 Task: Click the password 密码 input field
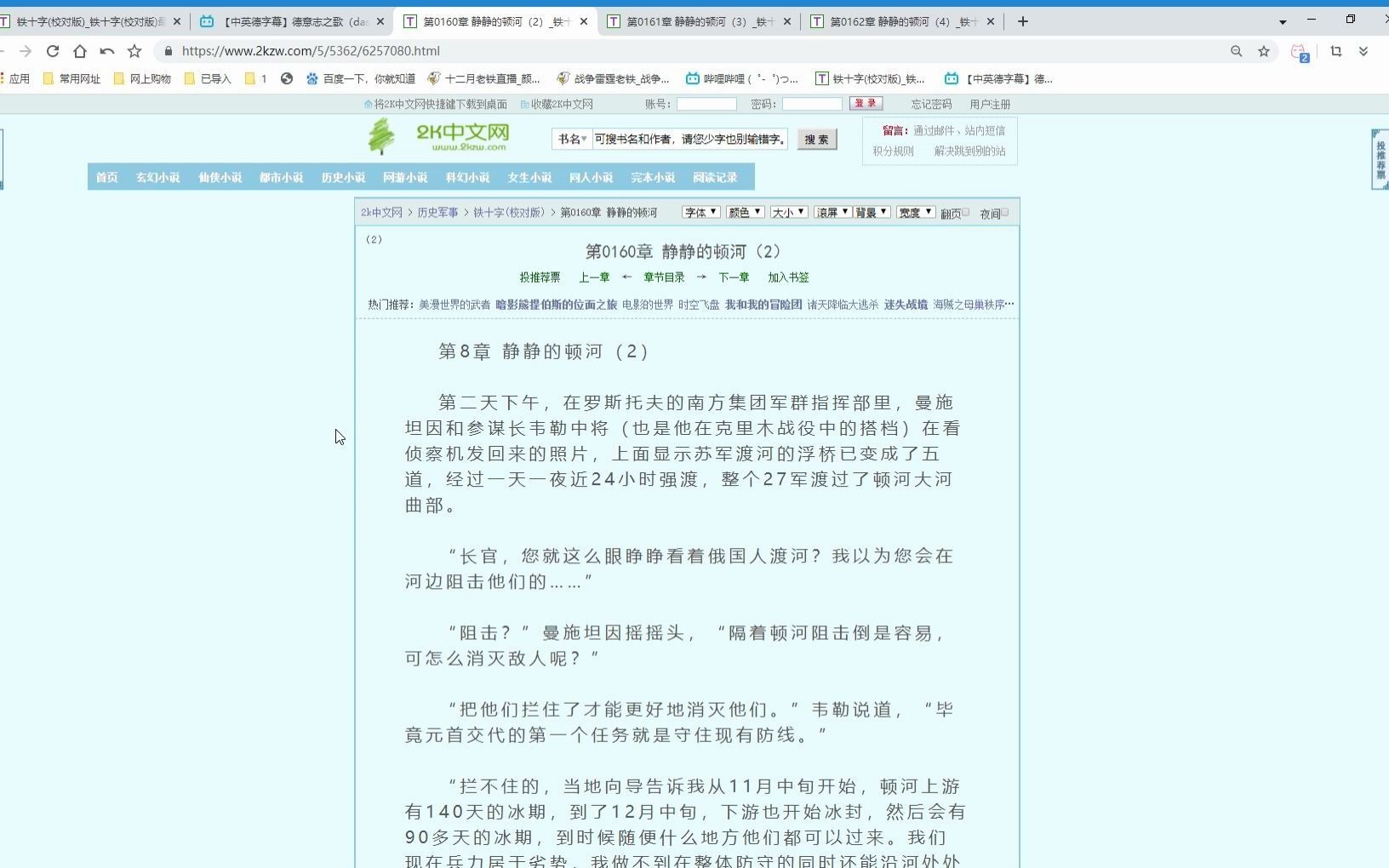[812, 104]
